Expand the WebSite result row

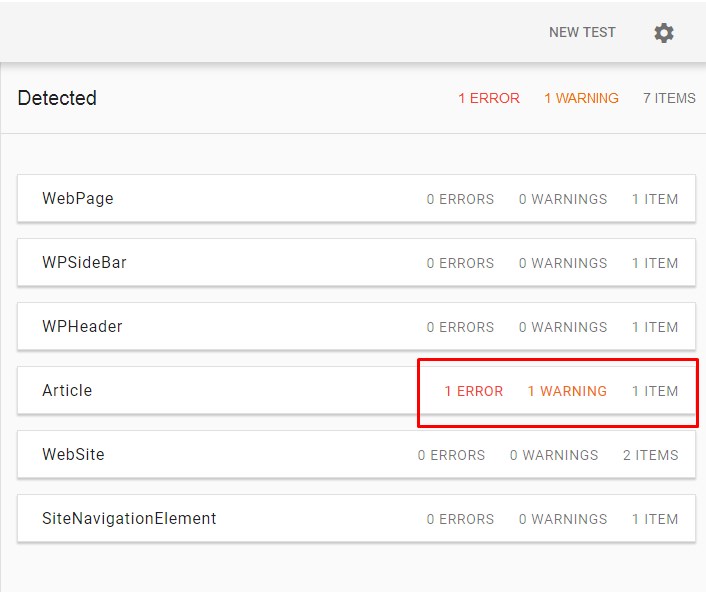point(356,454)
